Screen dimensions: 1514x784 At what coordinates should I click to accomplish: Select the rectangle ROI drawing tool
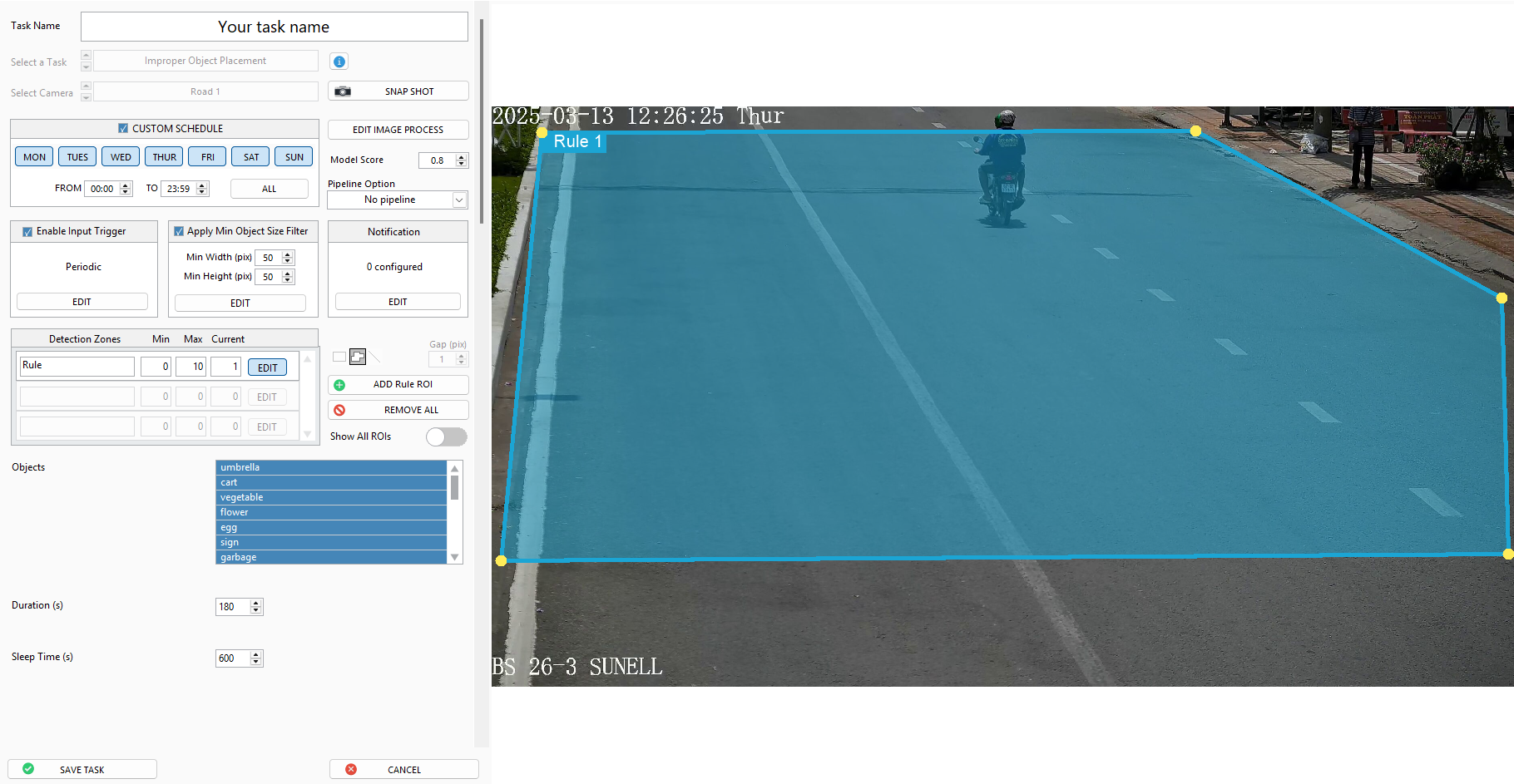tap(339, 357)
